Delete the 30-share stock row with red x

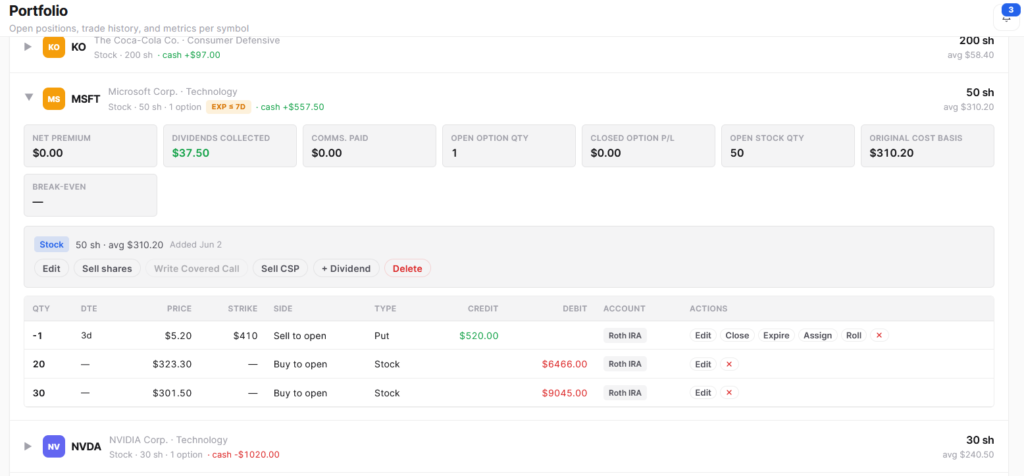click(x=729, y=392)
